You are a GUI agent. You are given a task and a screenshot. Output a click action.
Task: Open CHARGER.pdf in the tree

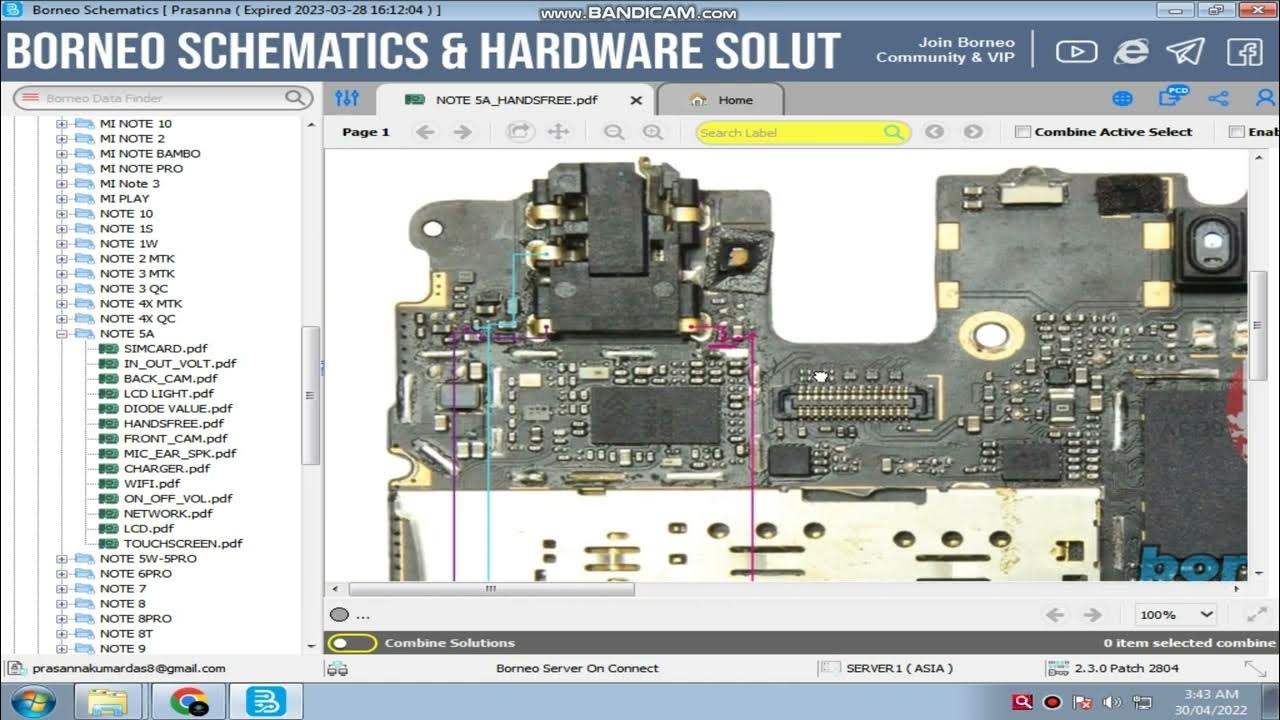pos(166,469)
